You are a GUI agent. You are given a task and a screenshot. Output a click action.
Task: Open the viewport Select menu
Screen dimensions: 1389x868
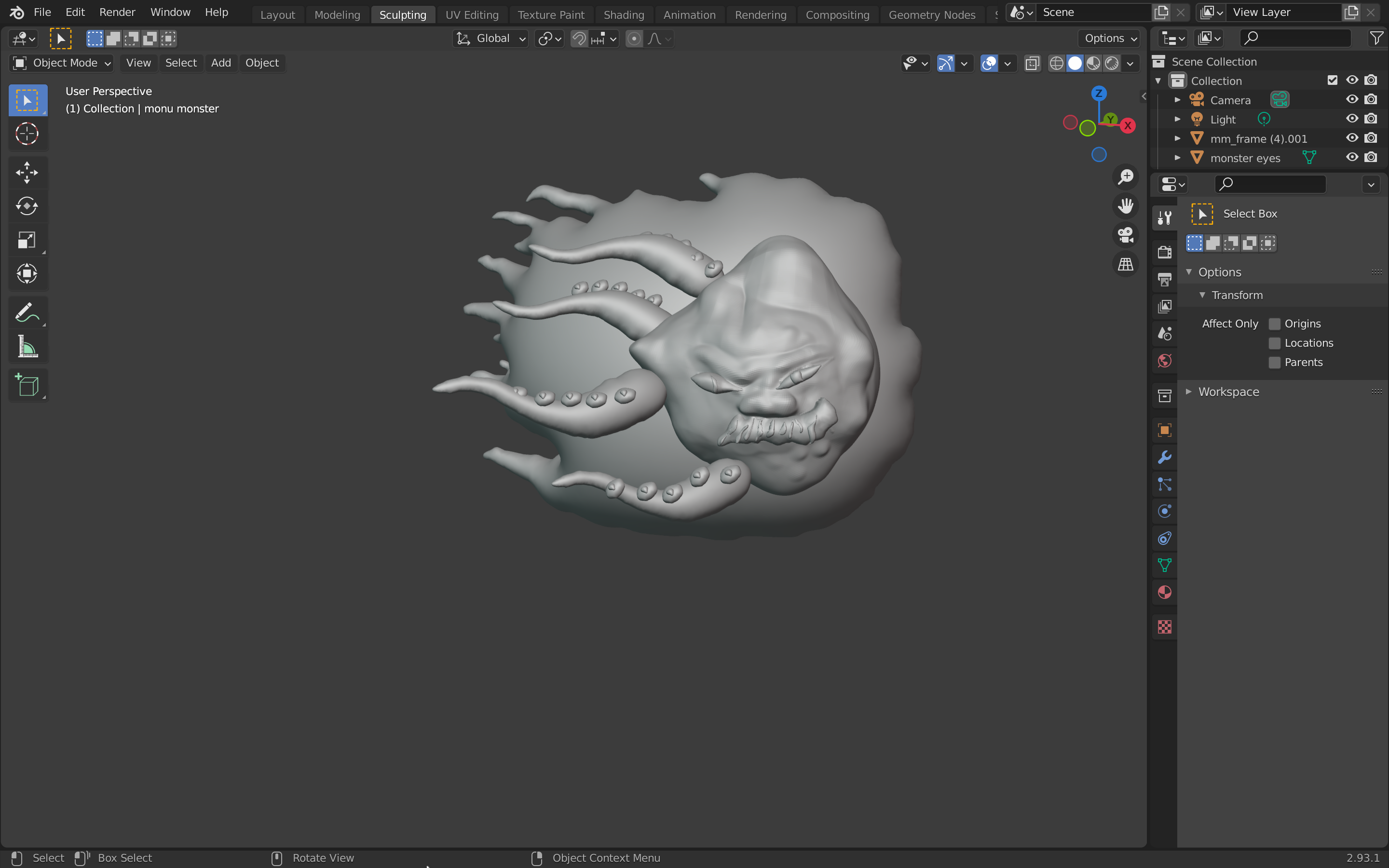pos(181,63)
